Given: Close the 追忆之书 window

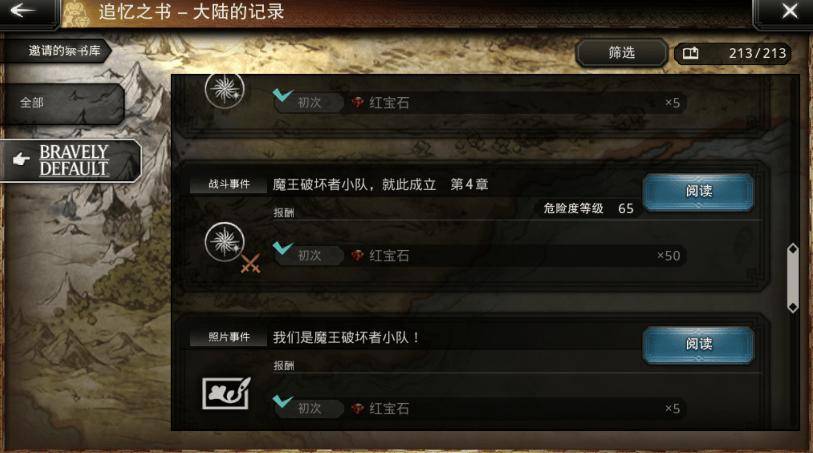Looking at the screenshot, I should pos(790,10).
